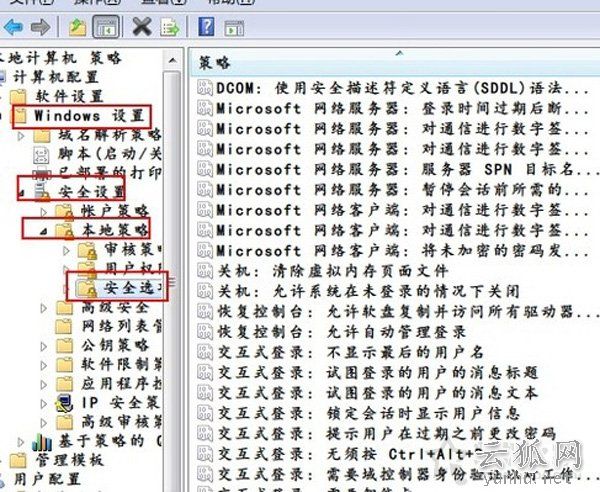The height and width of the screenshot is (492, 600).
Task: Click policy icon beside 关机: 清除虚拟内存页面文件
Action: (205, 271)
